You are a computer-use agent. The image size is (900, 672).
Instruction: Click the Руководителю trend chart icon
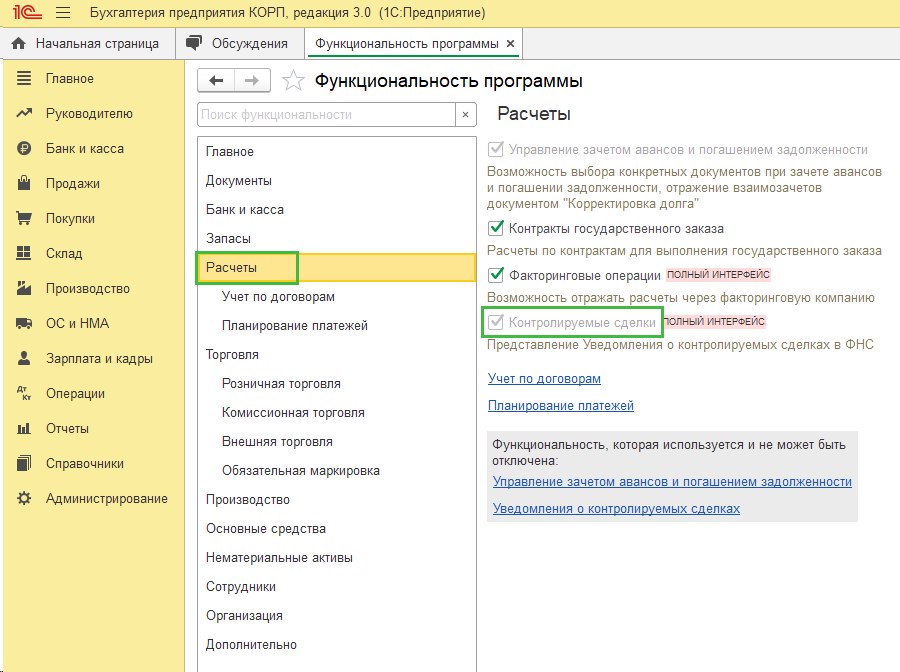24,113
